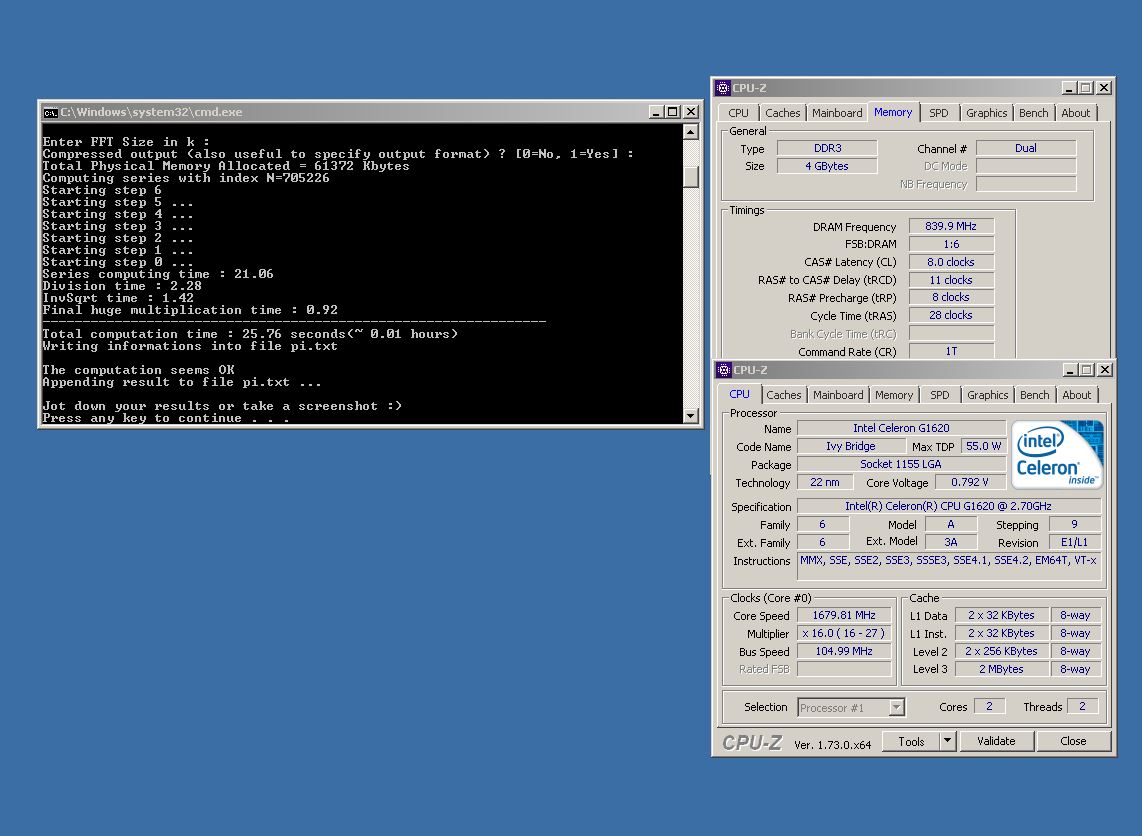Click the Specification field text
This screenshot has height=836, width=1142.
[948, 506]
